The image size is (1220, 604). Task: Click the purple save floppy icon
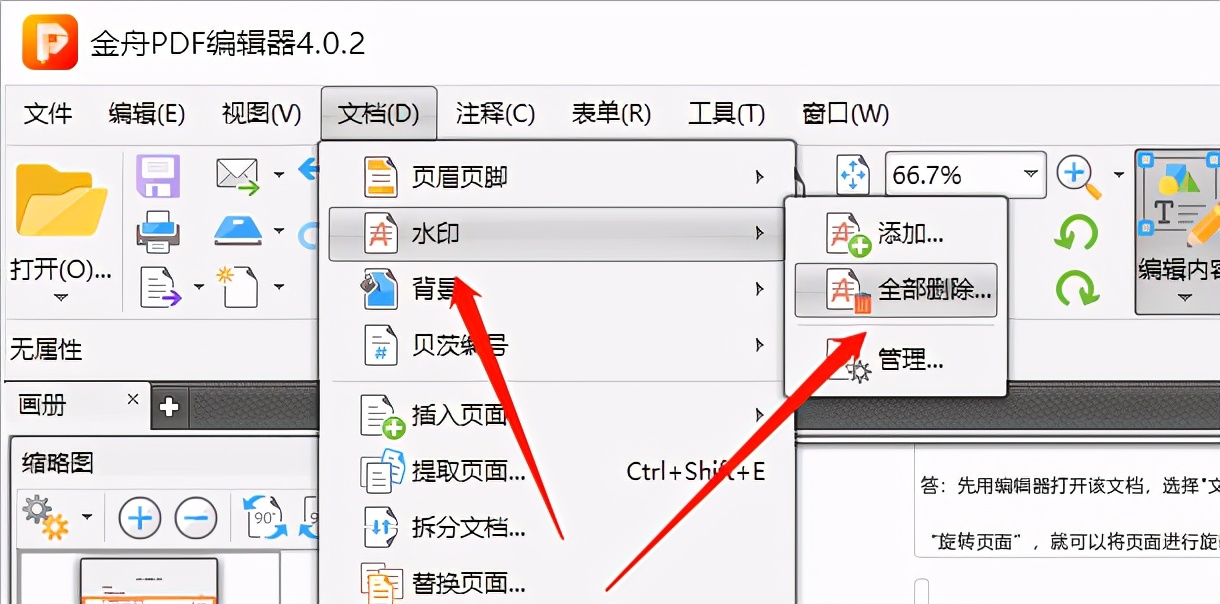(158, 176)
